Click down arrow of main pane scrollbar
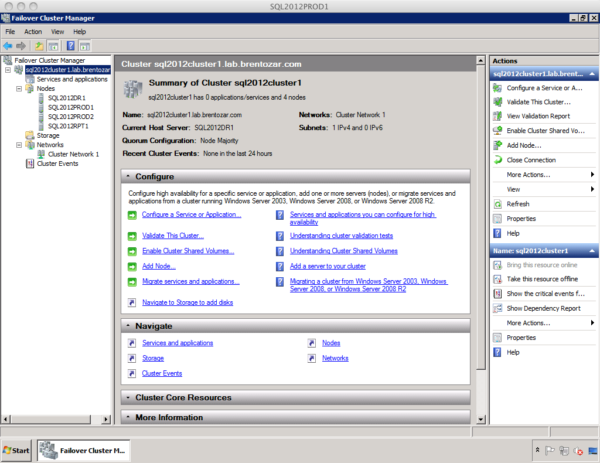 pos(481,419)
